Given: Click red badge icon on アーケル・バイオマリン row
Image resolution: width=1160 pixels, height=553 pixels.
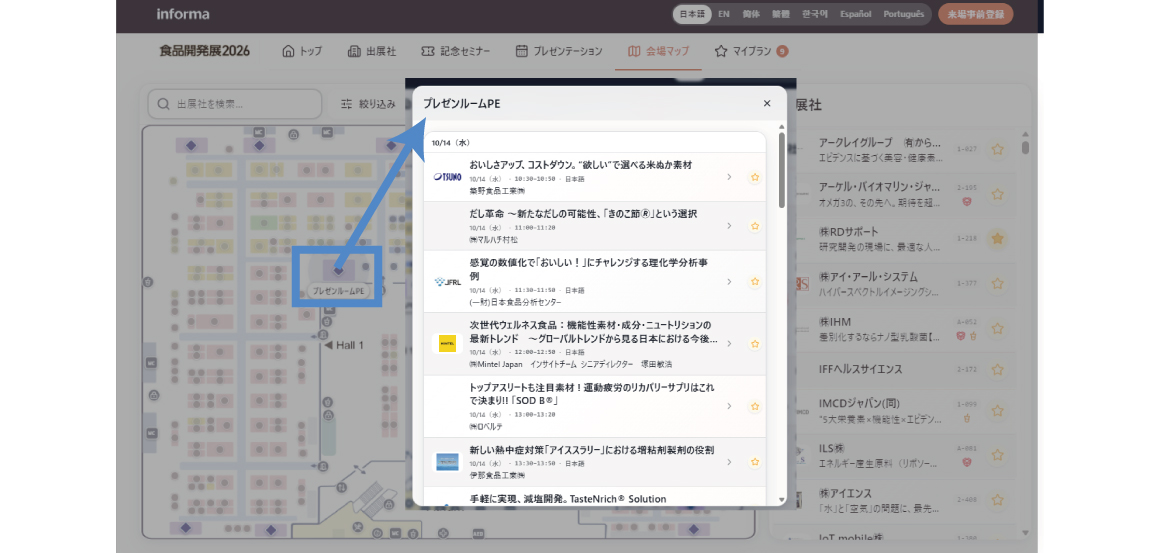Looking at the screenshot, I should coord(966,201).
